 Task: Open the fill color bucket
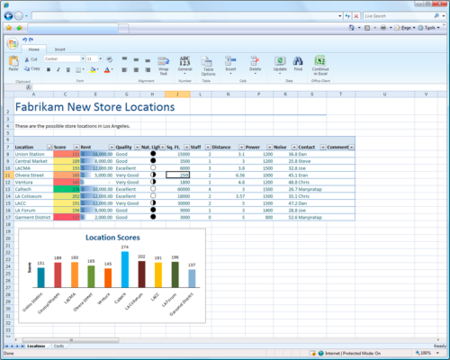point(93,70)
